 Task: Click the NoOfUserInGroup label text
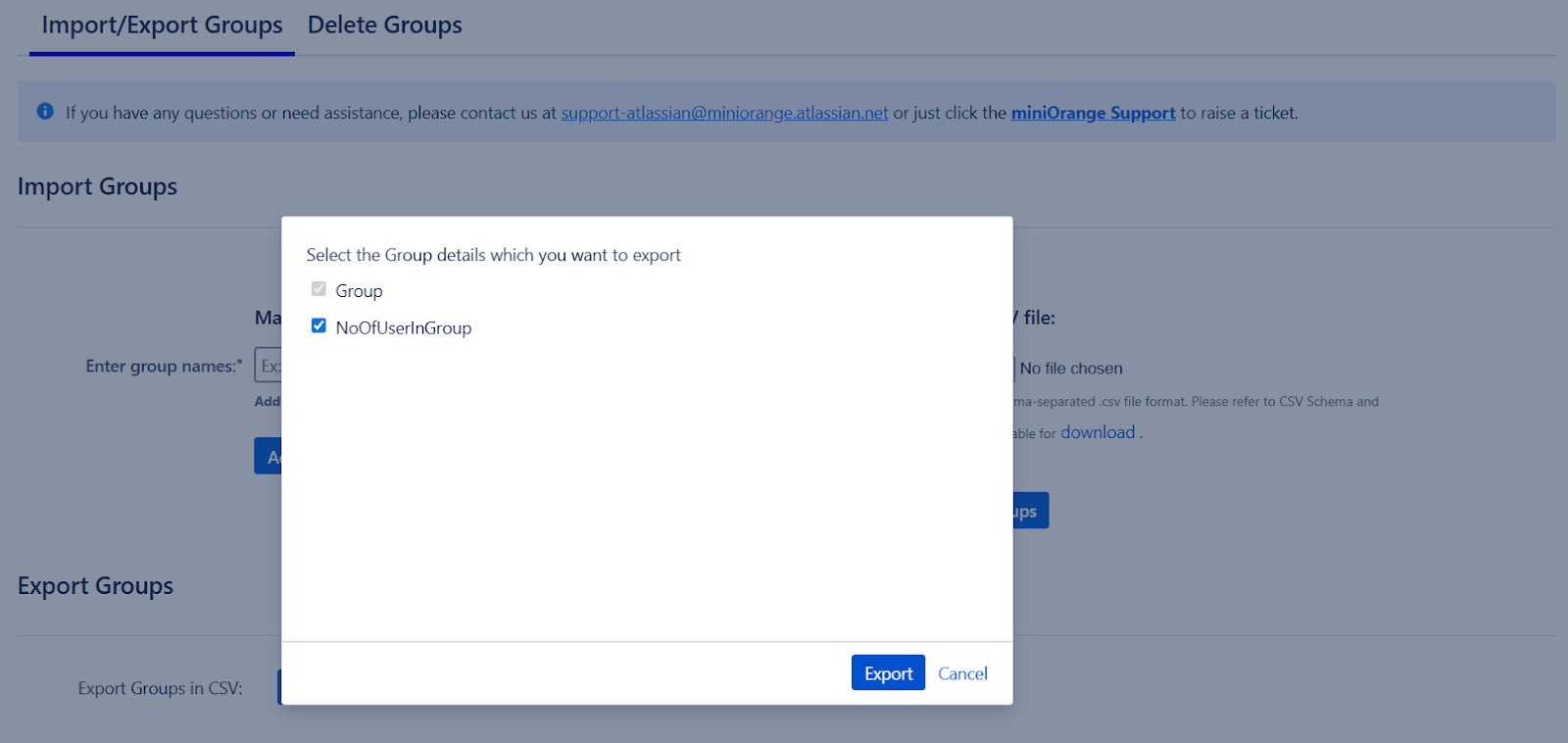pyautogui.click(x=403, y=328)
